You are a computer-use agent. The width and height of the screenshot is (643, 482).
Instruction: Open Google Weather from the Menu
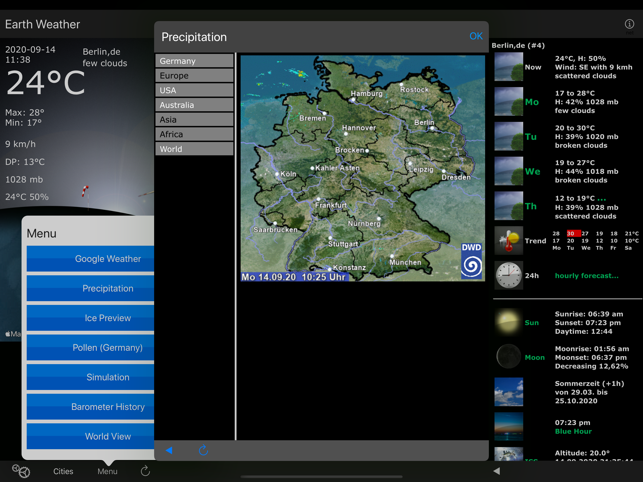[x=91, y=259]
